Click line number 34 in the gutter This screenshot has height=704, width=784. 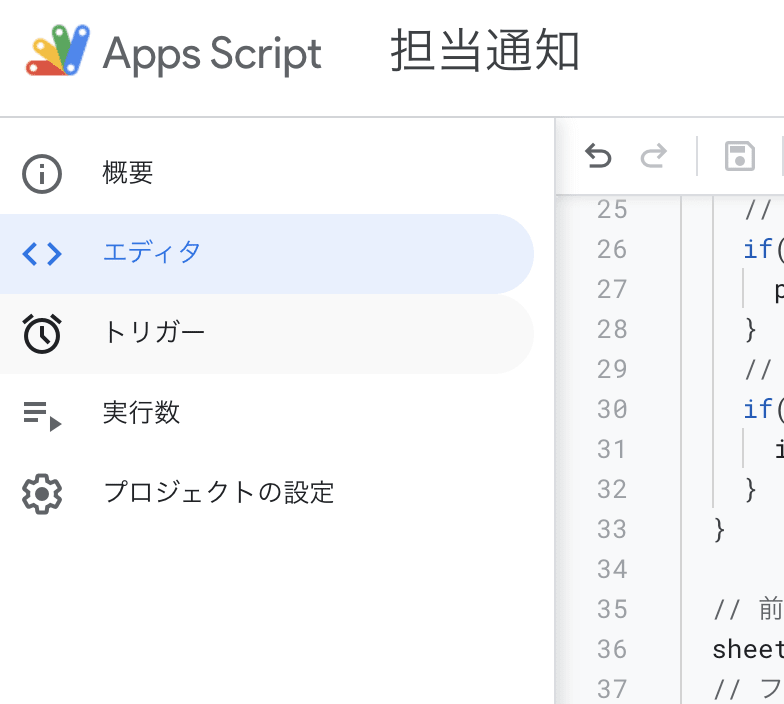611,569
